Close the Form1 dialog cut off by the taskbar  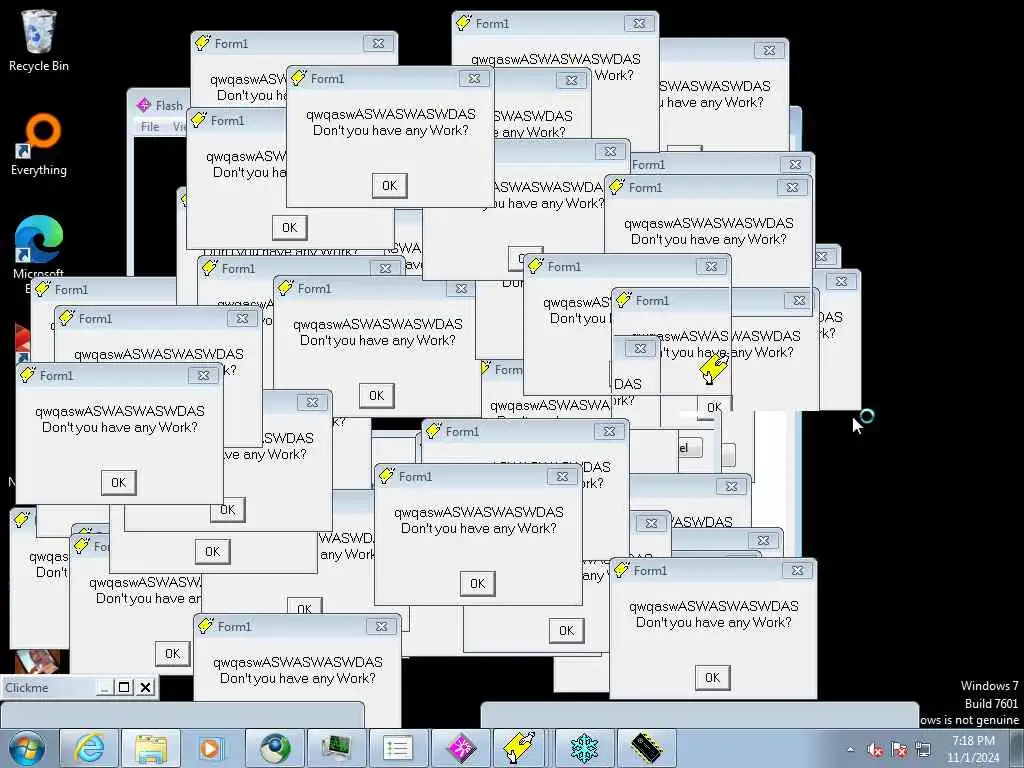[381, 626]
